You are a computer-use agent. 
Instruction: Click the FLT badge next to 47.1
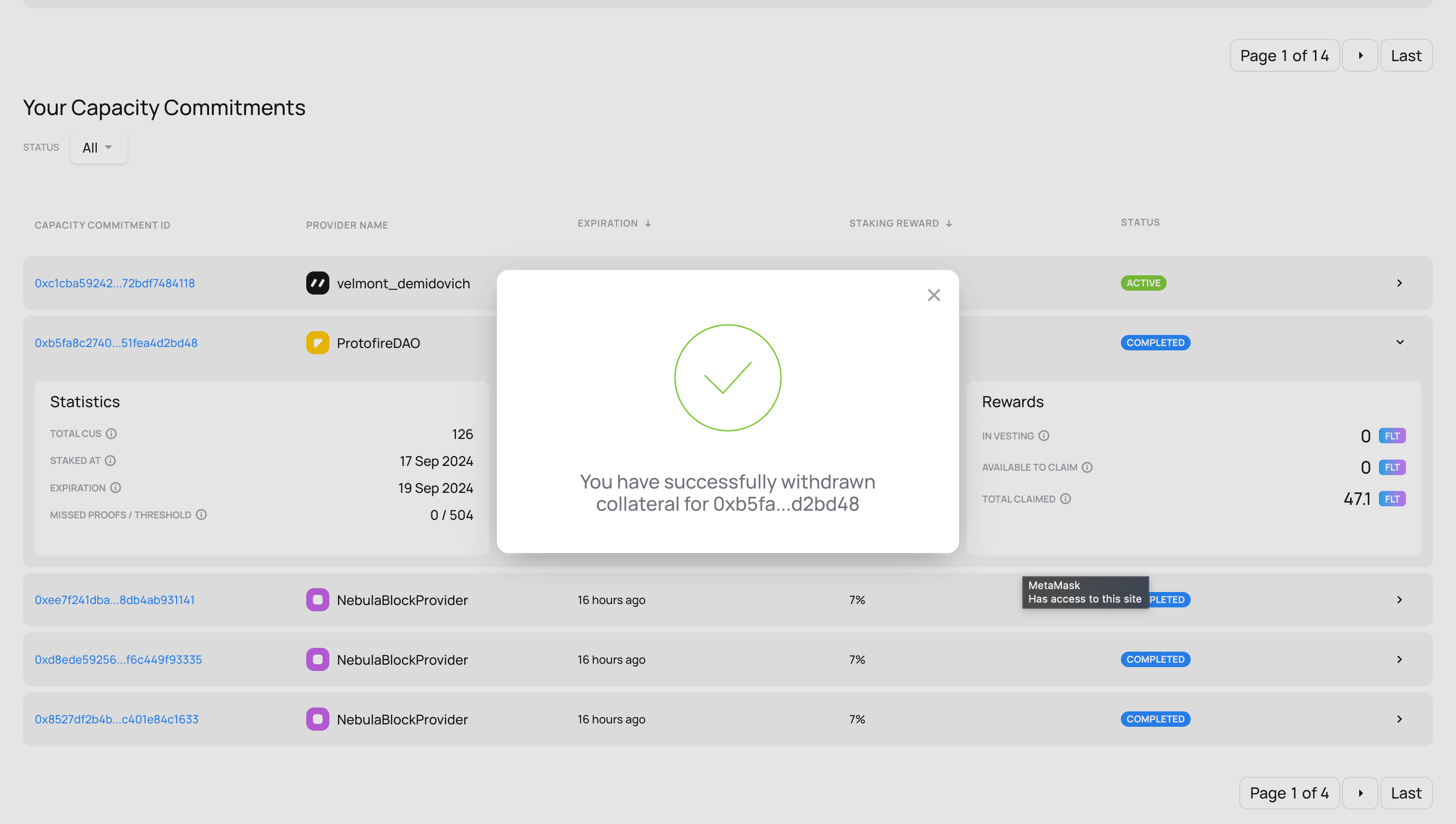pos(1391,499)
